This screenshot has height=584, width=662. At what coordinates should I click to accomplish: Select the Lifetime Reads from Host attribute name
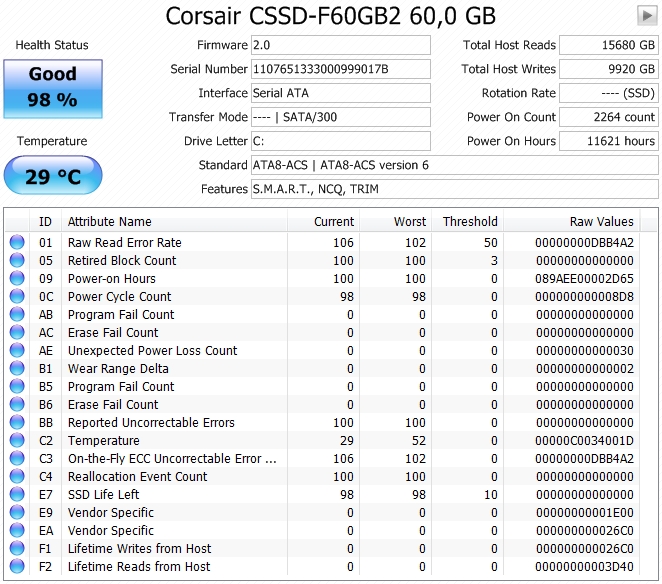click(x=139, y=566)
